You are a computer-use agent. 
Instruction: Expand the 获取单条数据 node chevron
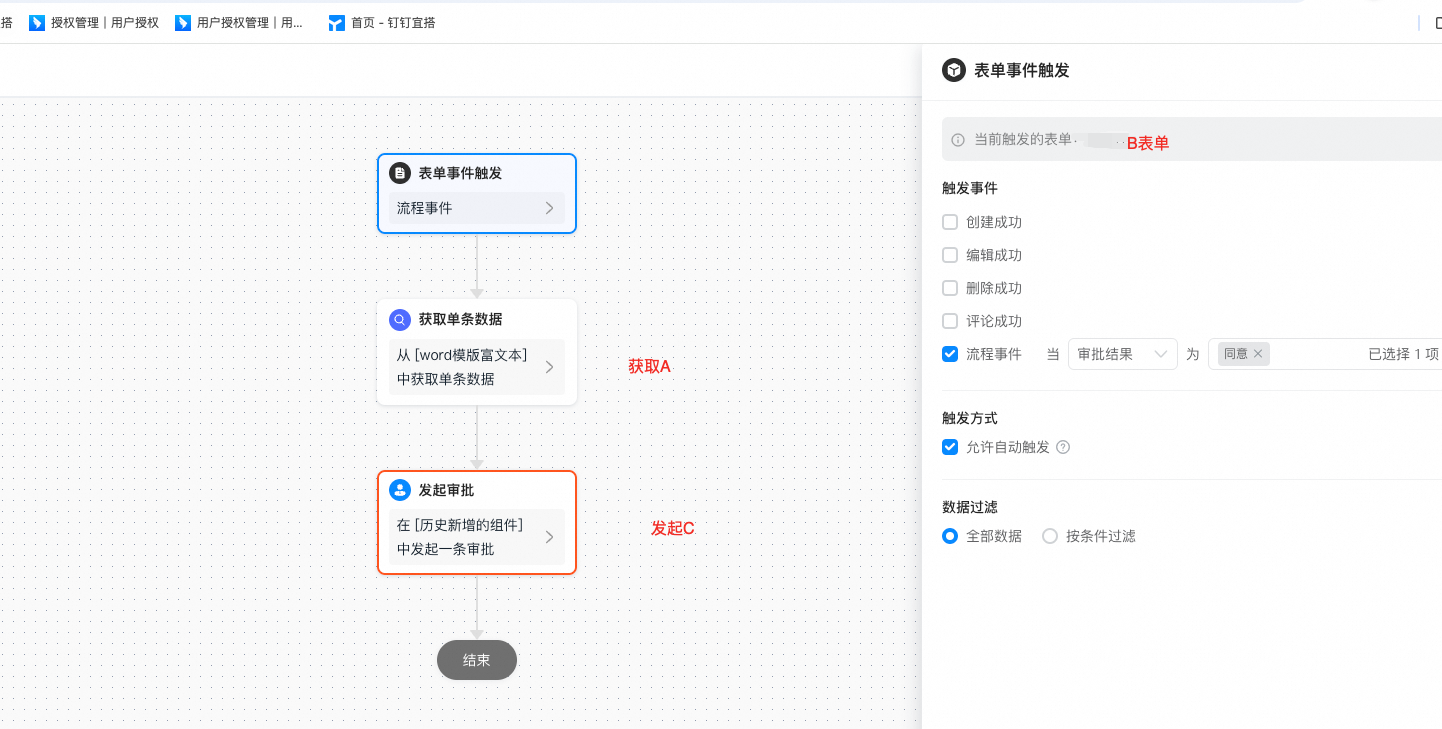click(x=549, y=367)
